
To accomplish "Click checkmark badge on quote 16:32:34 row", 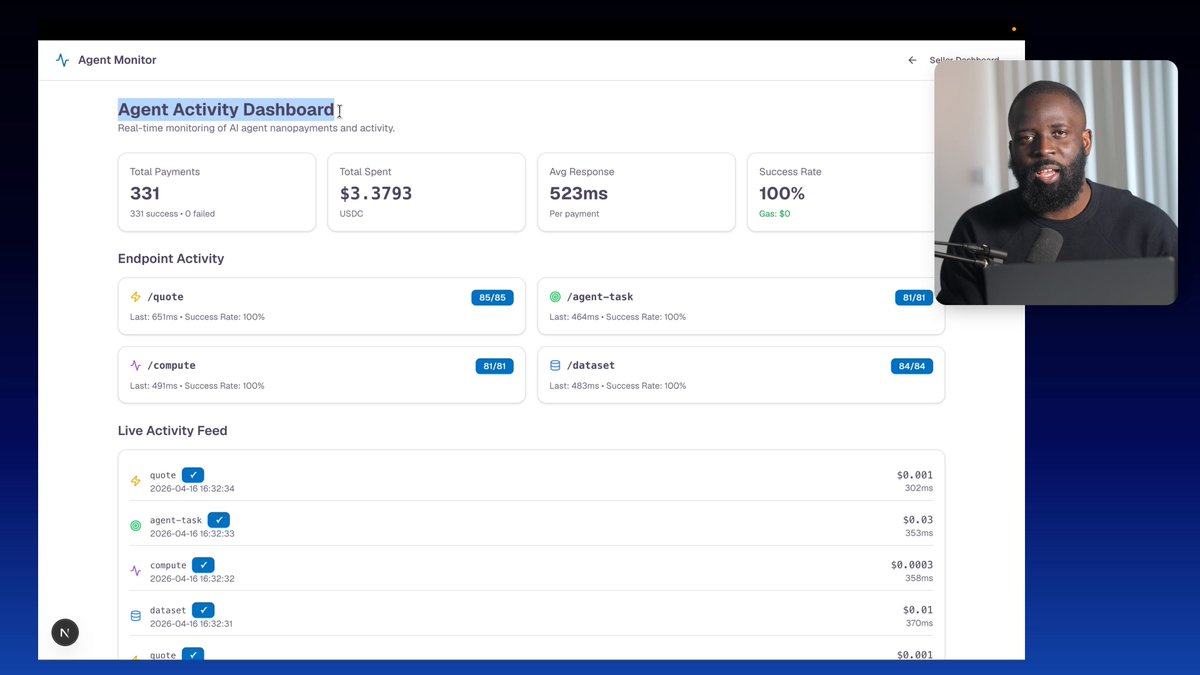I will [193, 475].
